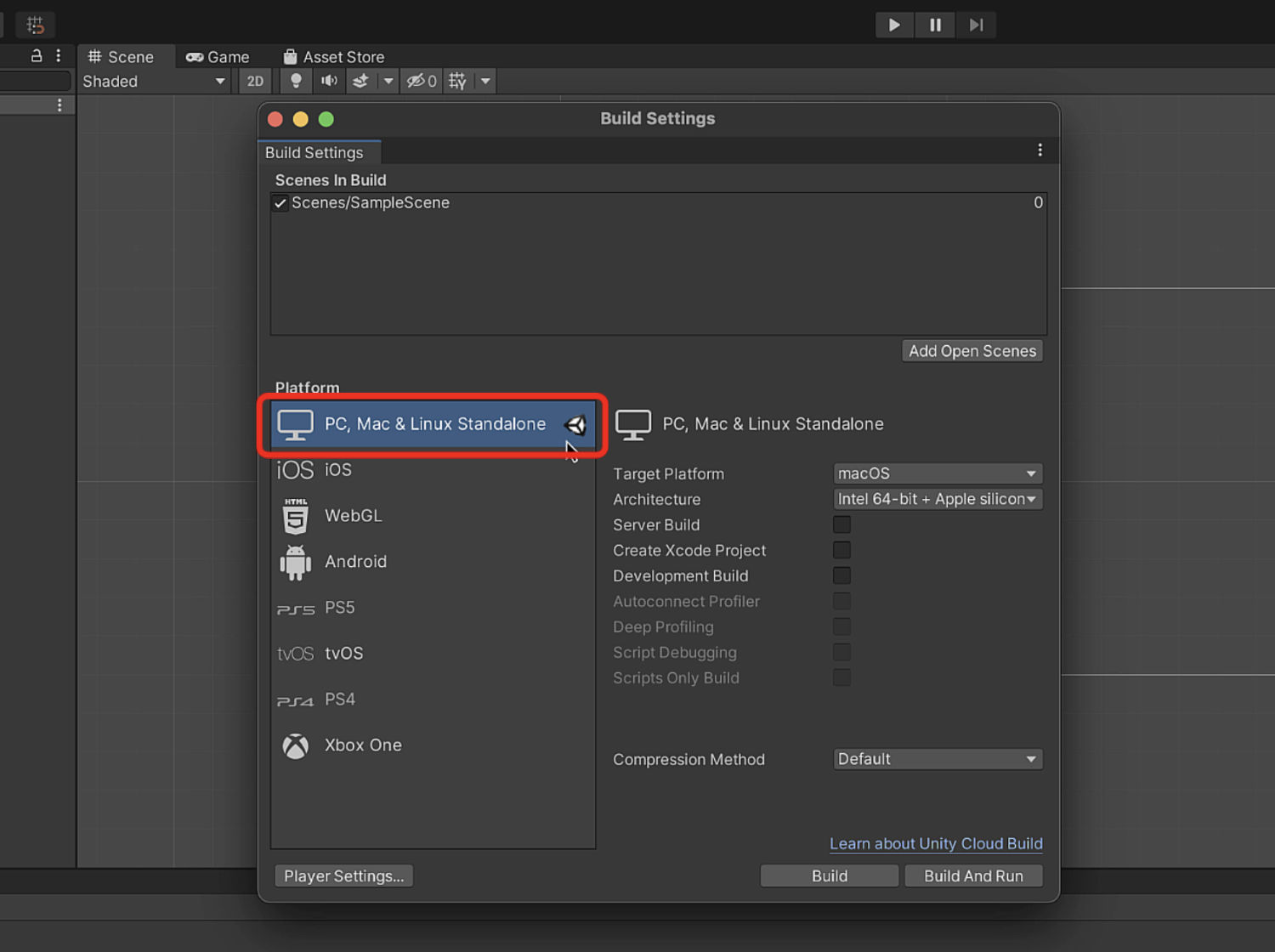Open the Architecture dropdown

[938, 499]
